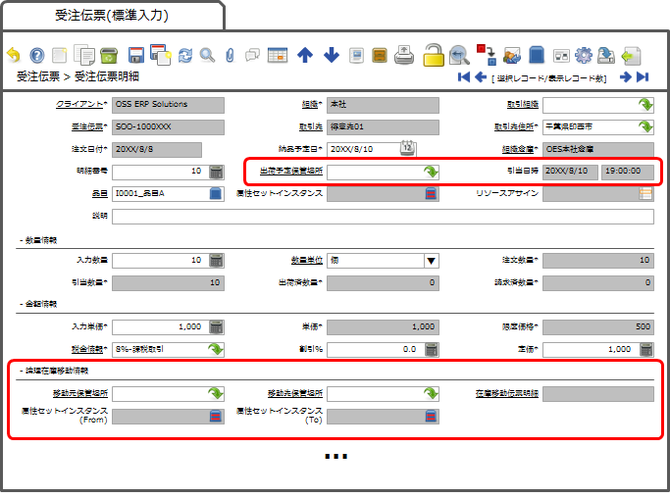The image size is (670, 498).
Task: Refresh data with blue circular arrows icon
Action: (185, 56)
